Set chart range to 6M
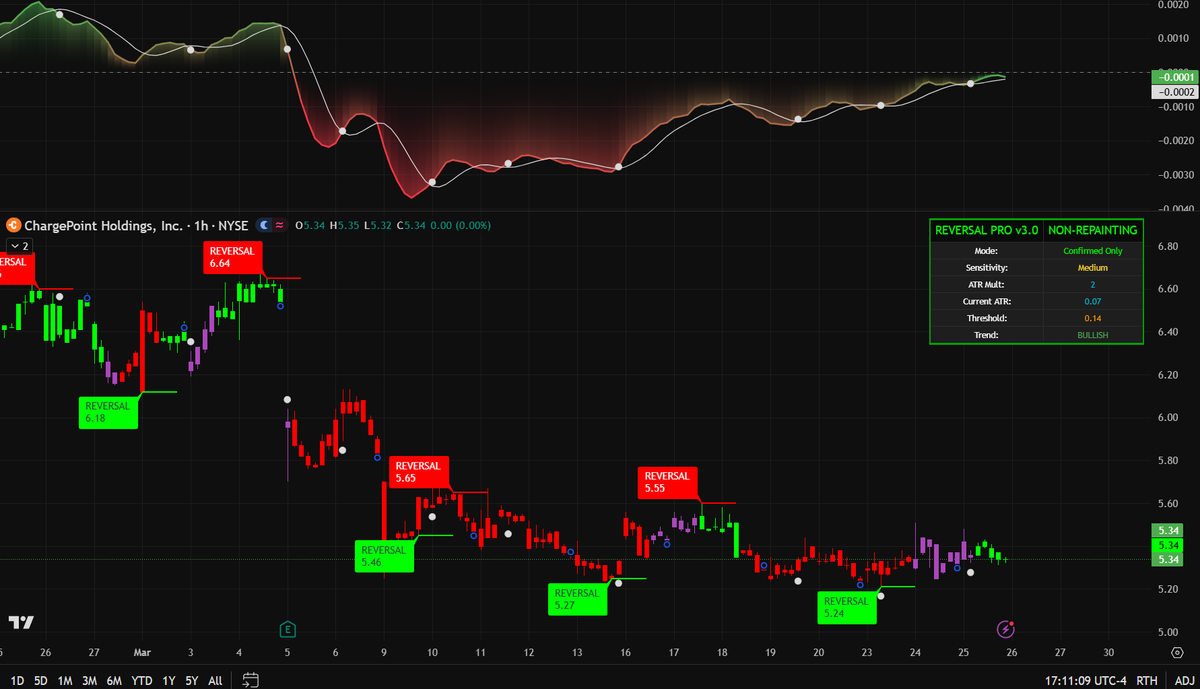 tap(115, 680)
